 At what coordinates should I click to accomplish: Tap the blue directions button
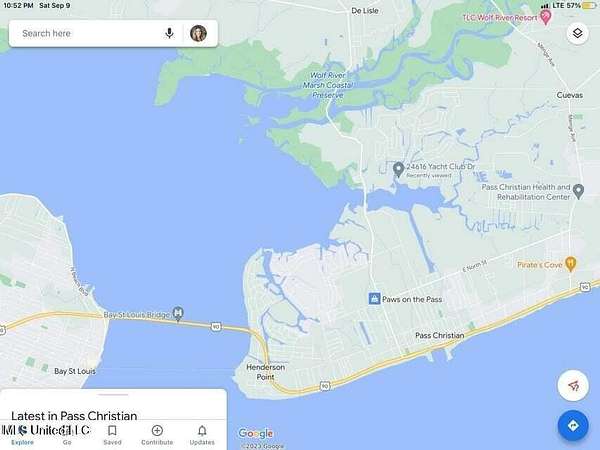tap(573, 426)
